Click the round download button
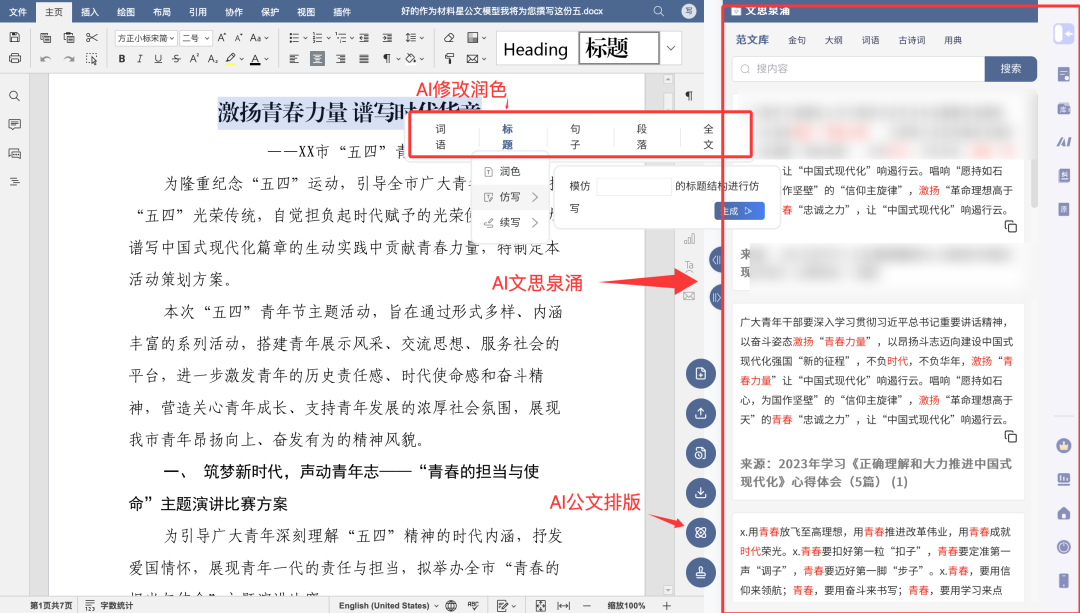 pos(700,492)
